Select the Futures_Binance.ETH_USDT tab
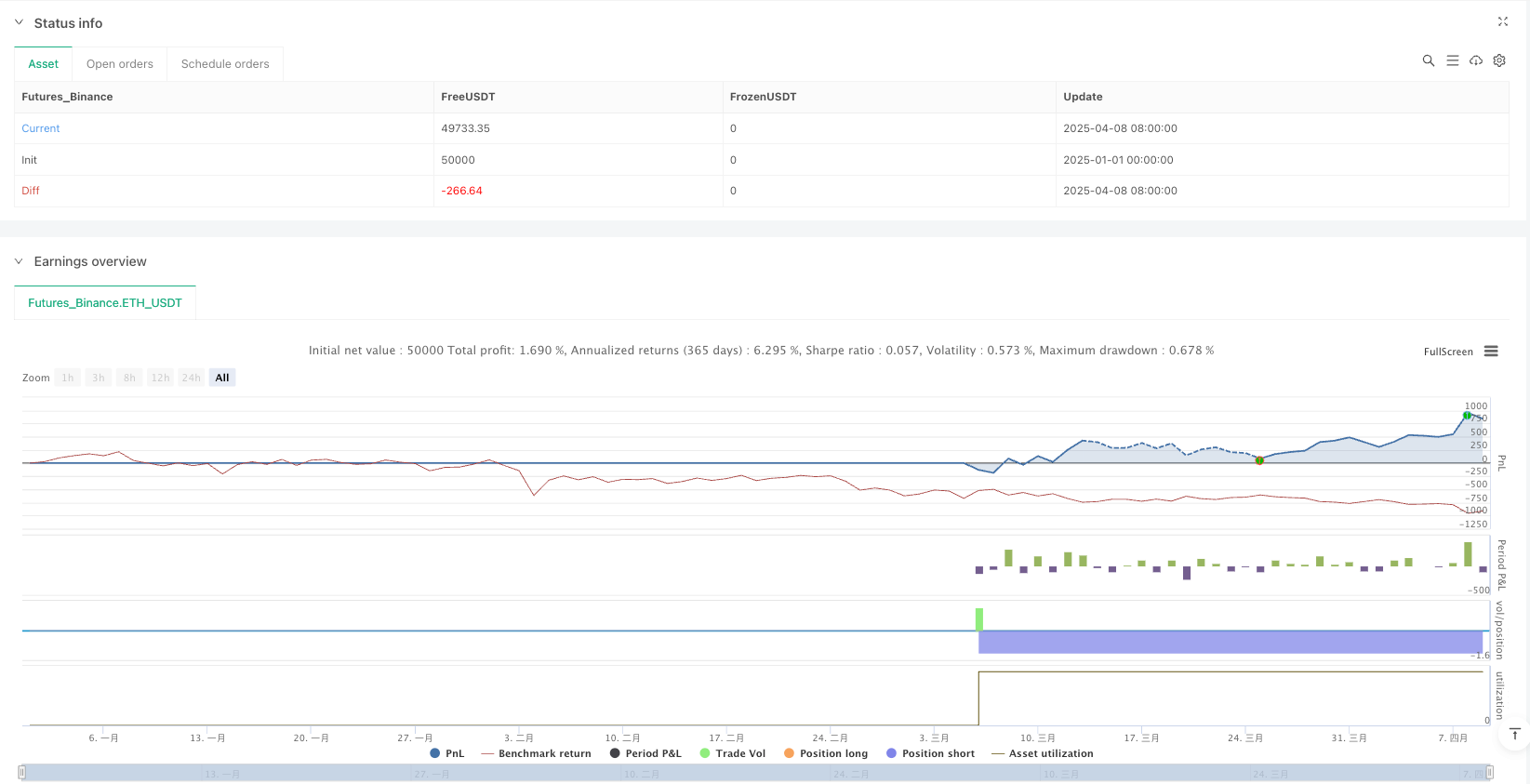 coord(105,303)
